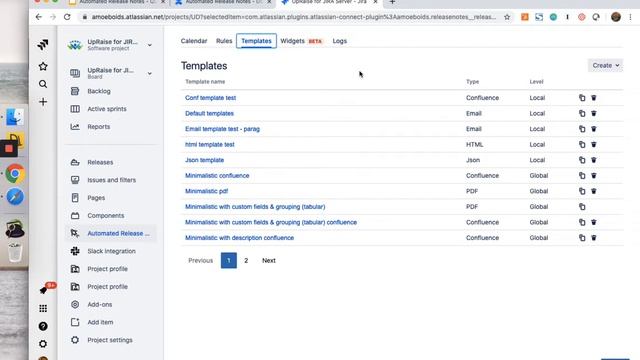Copy Minimalistic with description confluence

pos(582,238)
